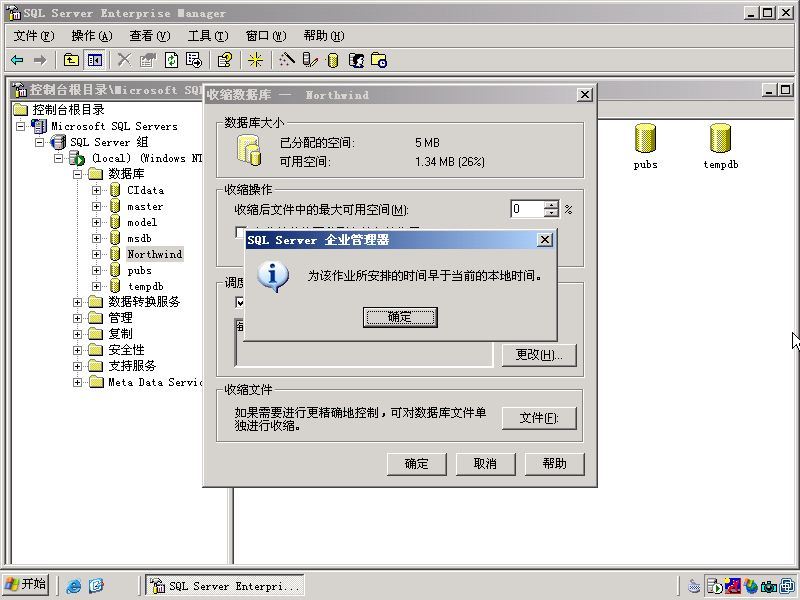Screen dimensions: 800x600
Task: Click the Back arrow toolbar icon
Action: click(x=17, y=60)
